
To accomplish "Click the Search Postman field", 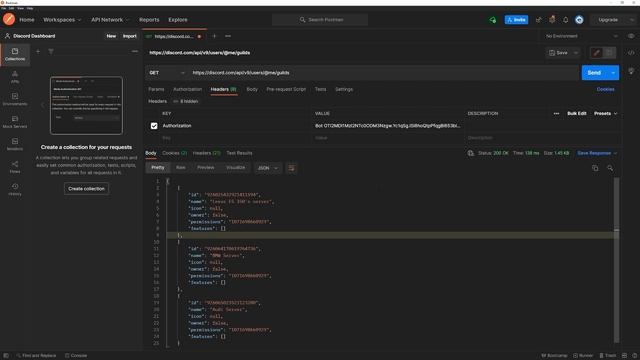I will 320,20.
